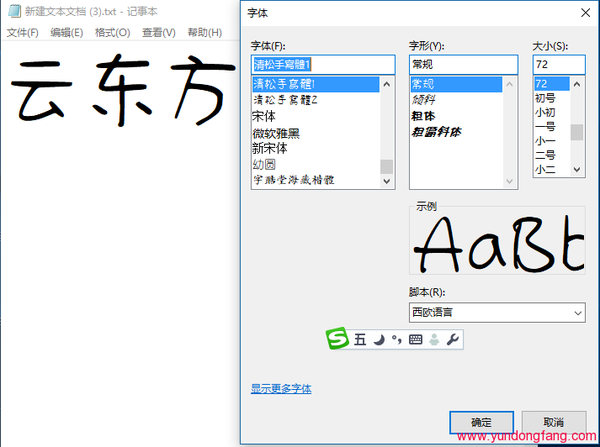
Task: Close the 字体 font dialog
Action: [585, 13]
